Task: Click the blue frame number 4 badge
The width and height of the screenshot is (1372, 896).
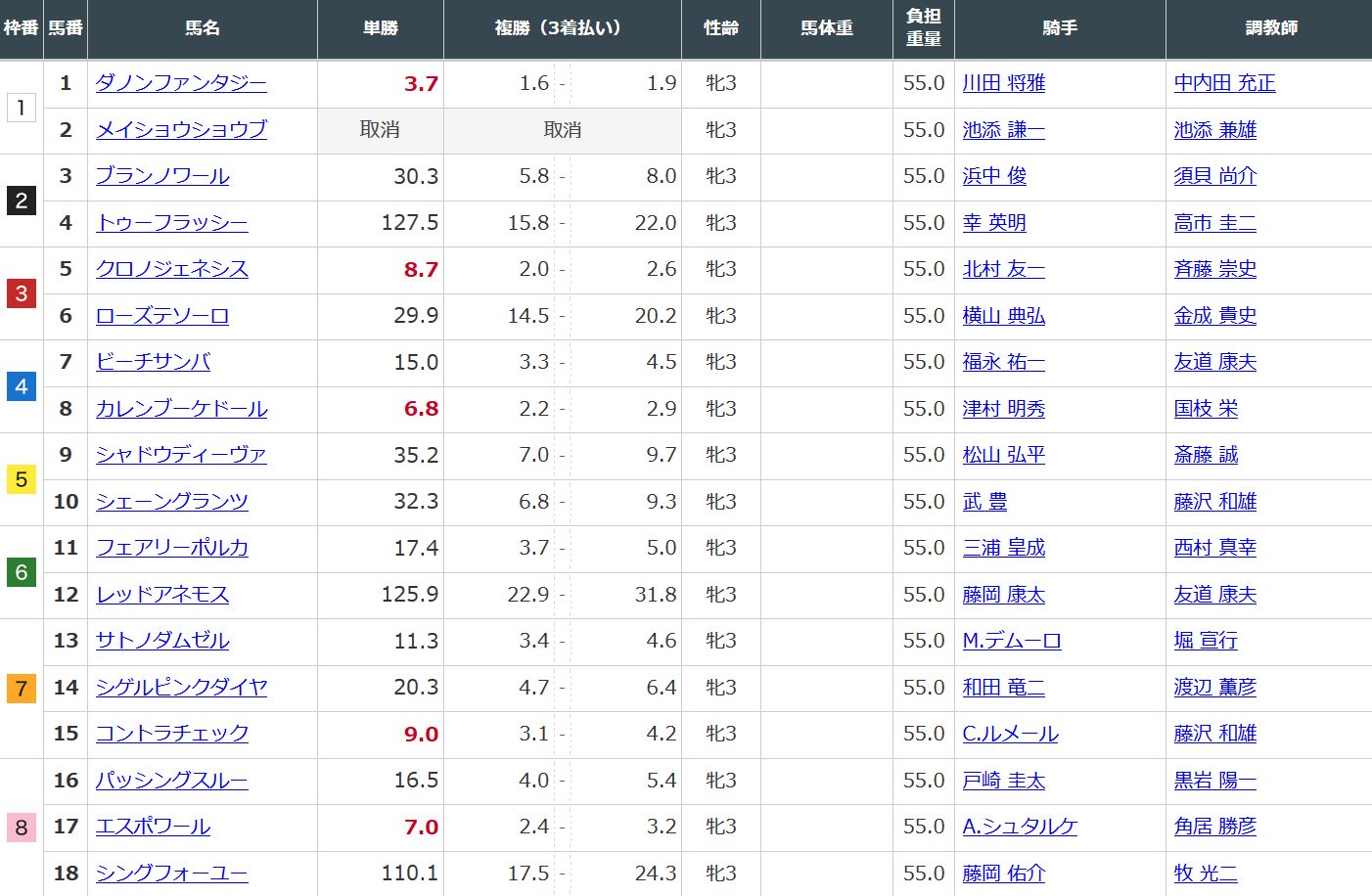Action: (22, 386)
